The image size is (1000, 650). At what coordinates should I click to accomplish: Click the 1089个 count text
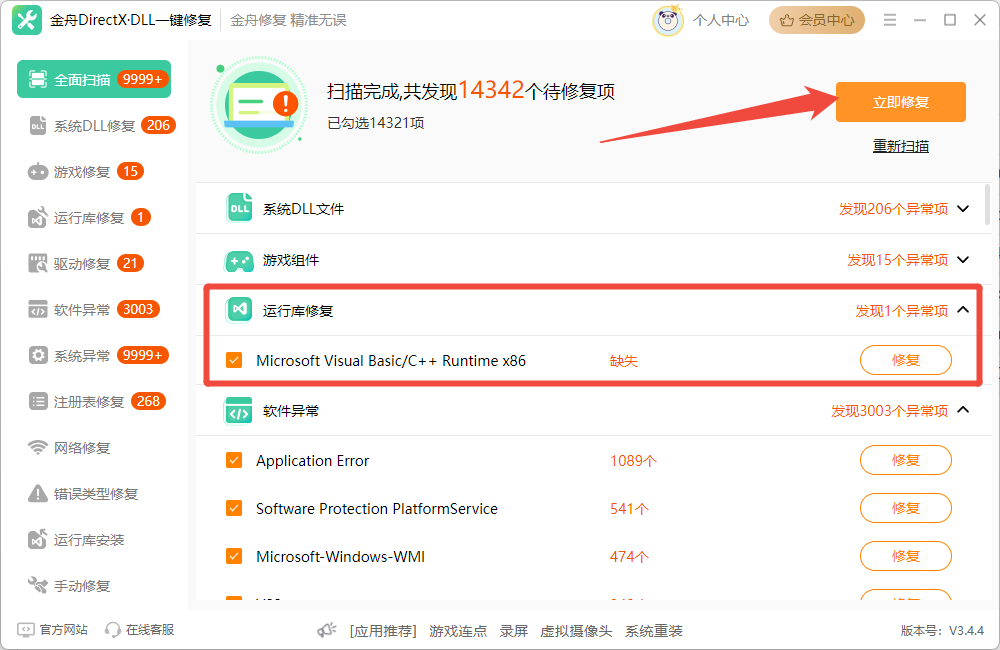[633, 461]
